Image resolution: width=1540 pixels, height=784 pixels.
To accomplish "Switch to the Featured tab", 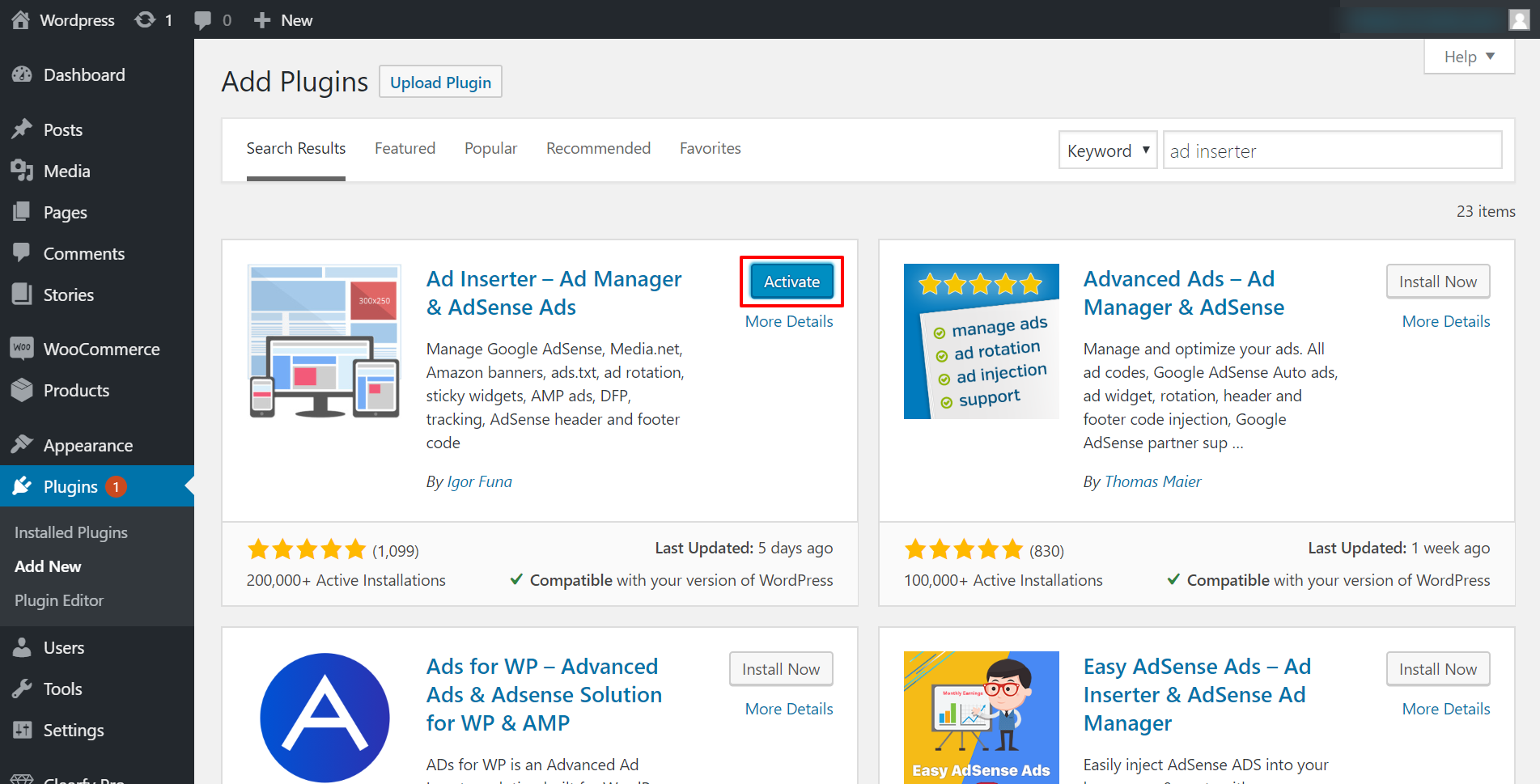I will click(x=405, y=149).
